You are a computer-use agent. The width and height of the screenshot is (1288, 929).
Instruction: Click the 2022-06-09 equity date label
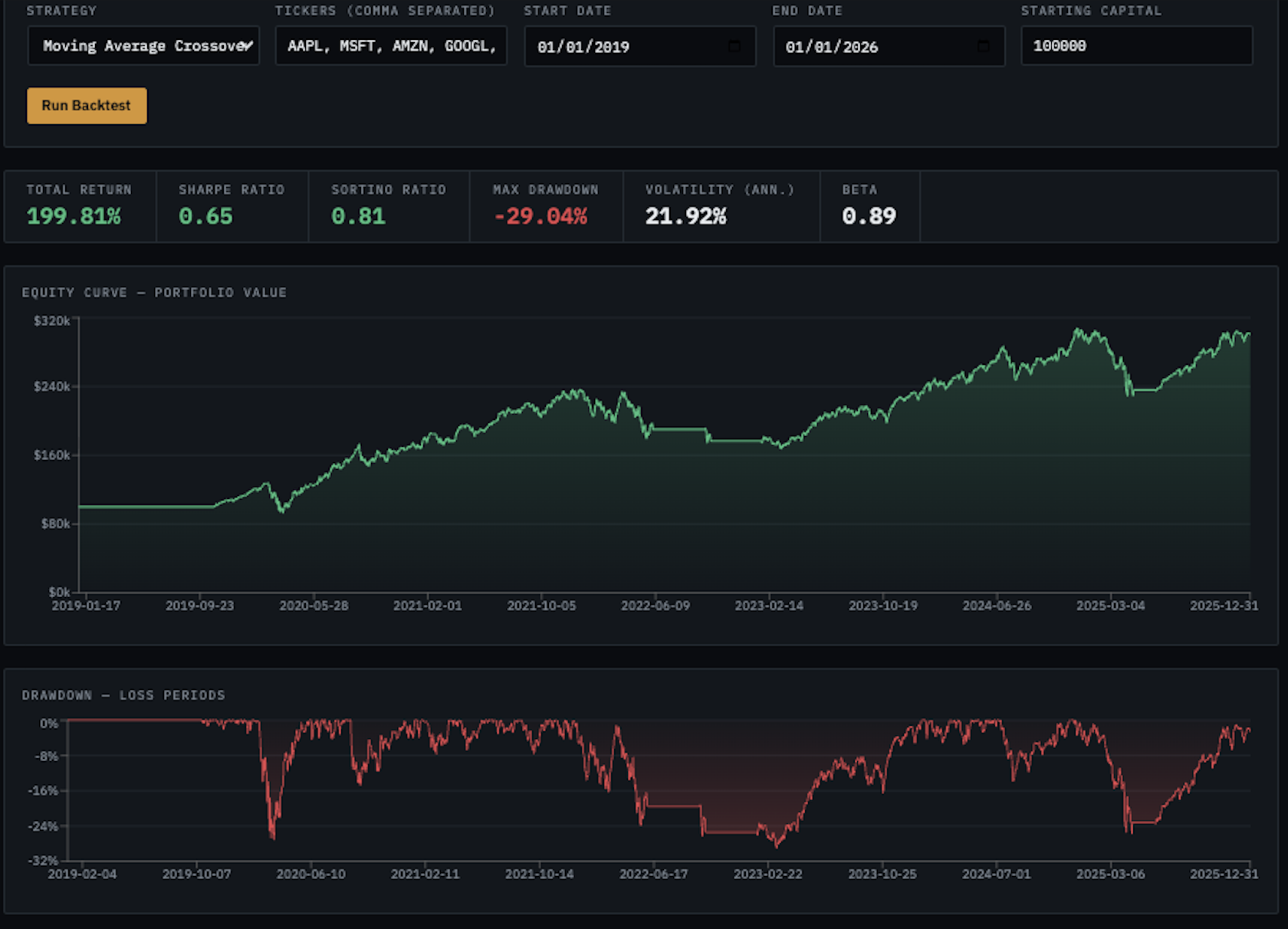(x=655, y=606)
